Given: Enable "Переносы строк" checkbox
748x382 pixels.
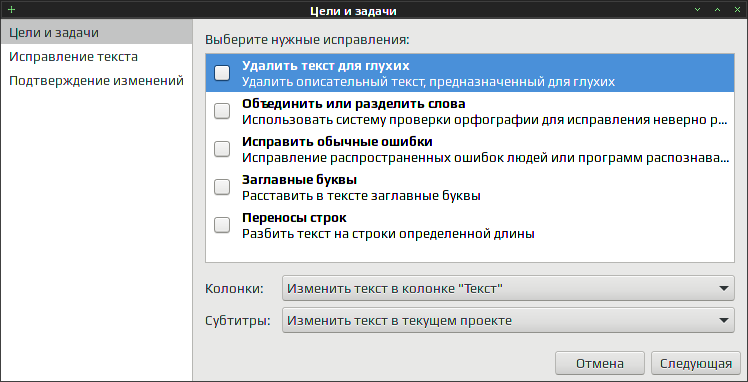Looking at the screenshot, I should point(222,225).
